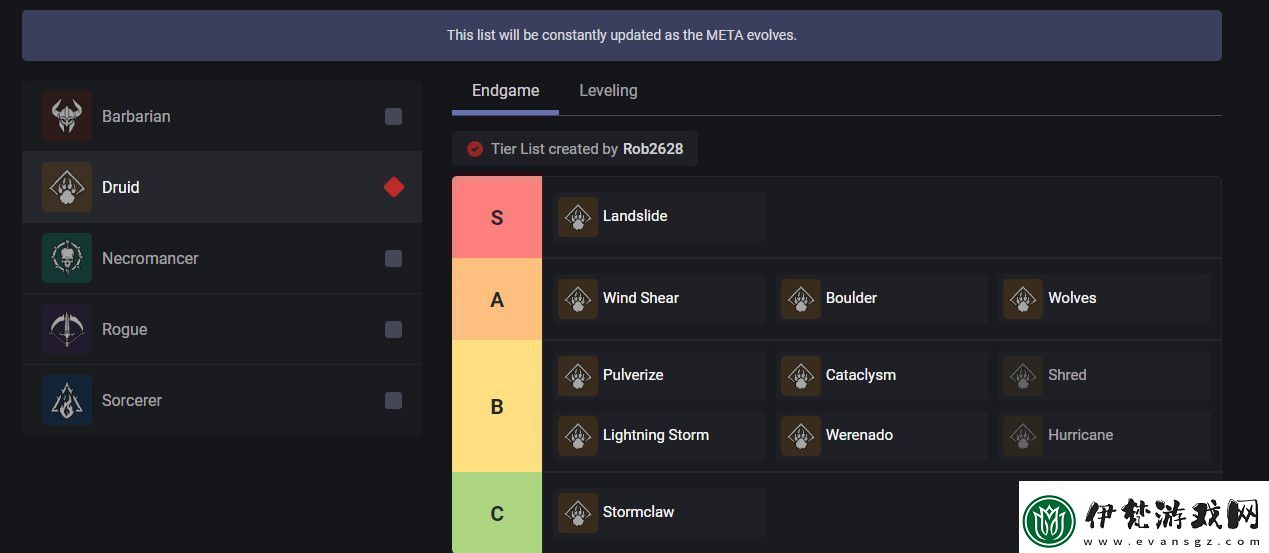The image size is (1269, 553).
Task: Select the Endgame tab
Action: 505,90
